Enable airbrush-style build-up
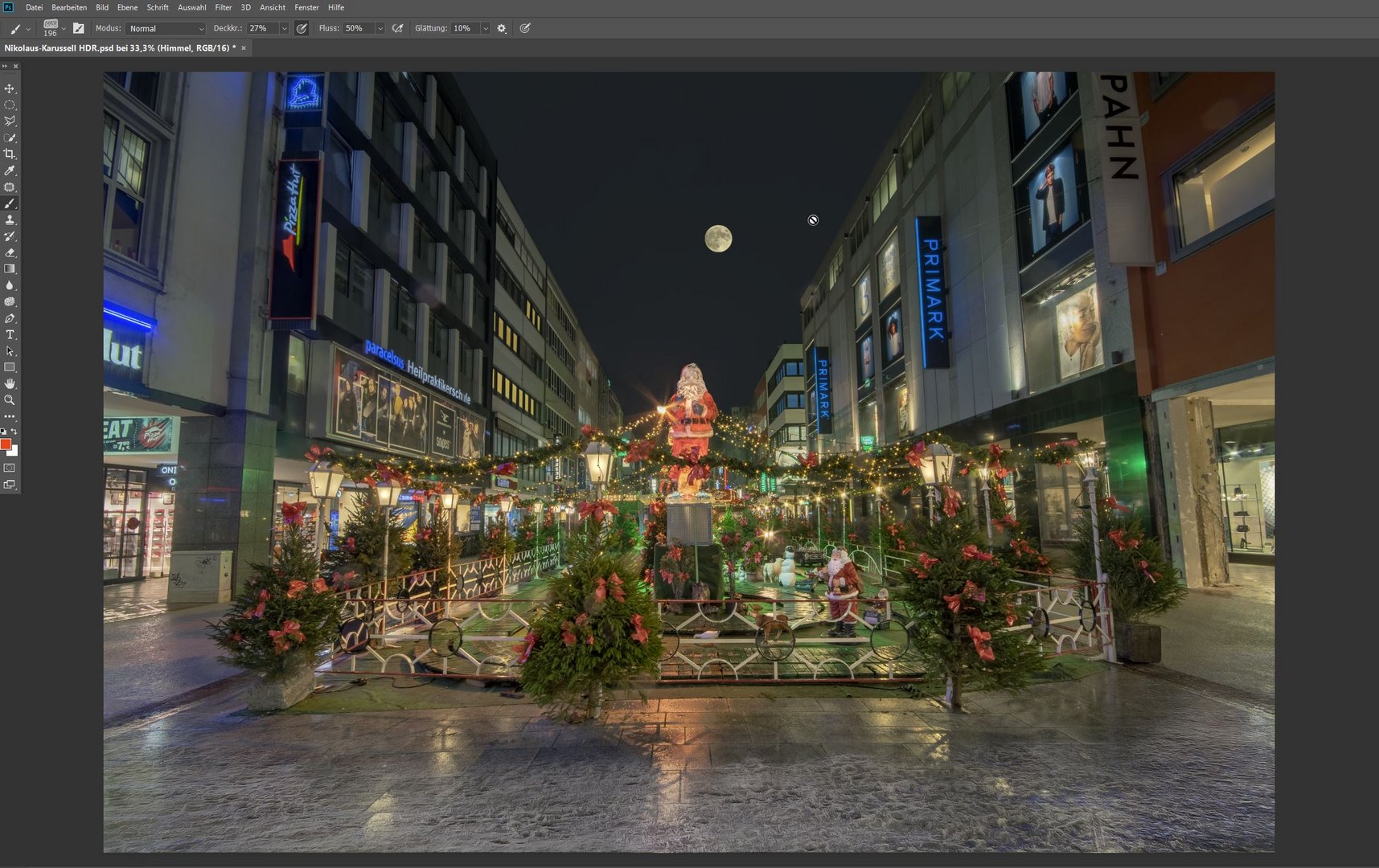The height and width of the screenshot is (868, 1379). 397,28
